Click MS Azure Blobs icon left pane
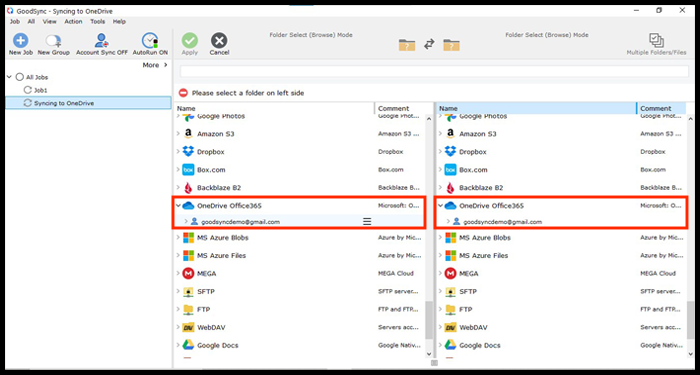Screen dimensions: 700x375 click(x=188, y=238)
